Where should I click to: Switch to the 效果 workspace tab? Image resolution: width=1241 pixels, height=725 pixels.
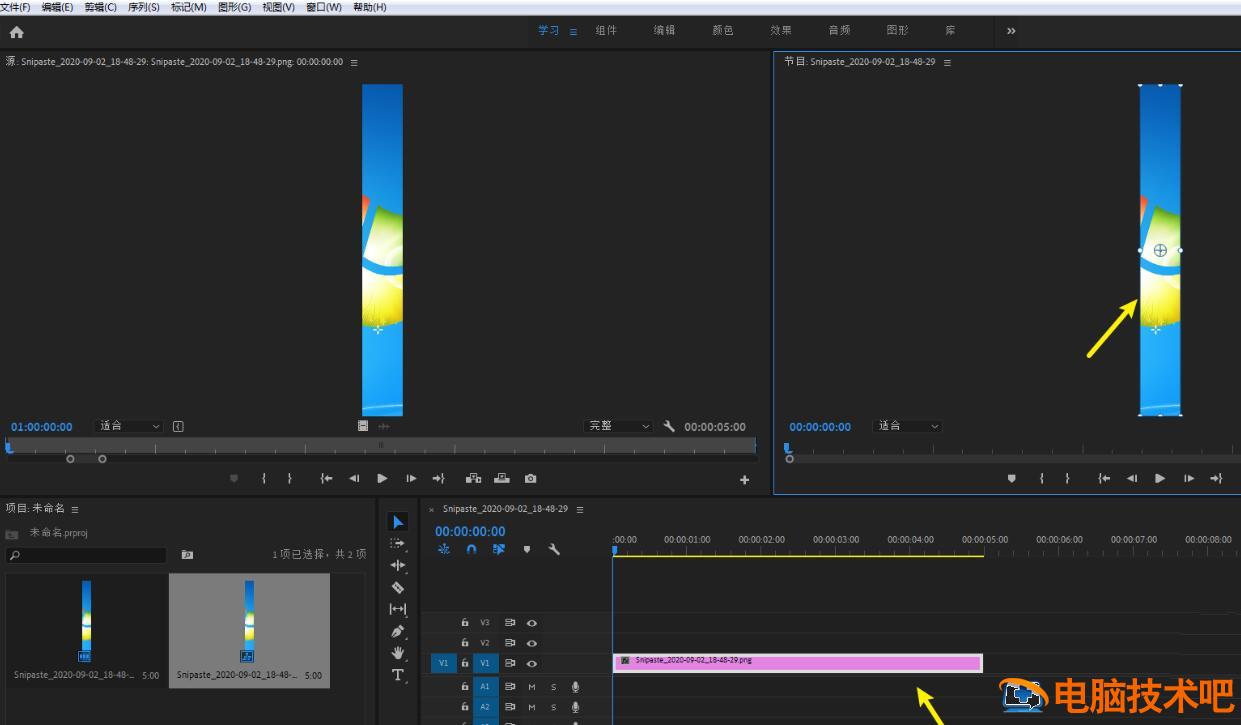click(781, 31)
